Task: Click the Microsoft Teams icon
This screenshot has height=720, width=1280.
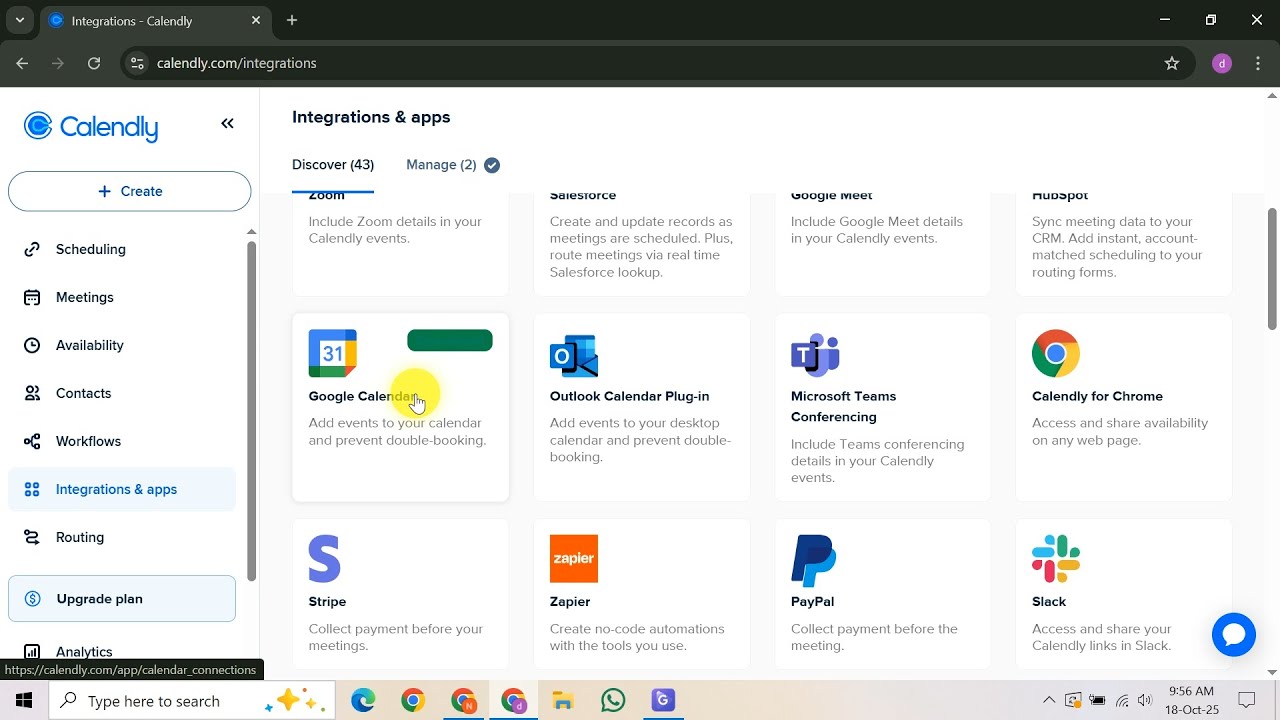Action: pos(815,355)
